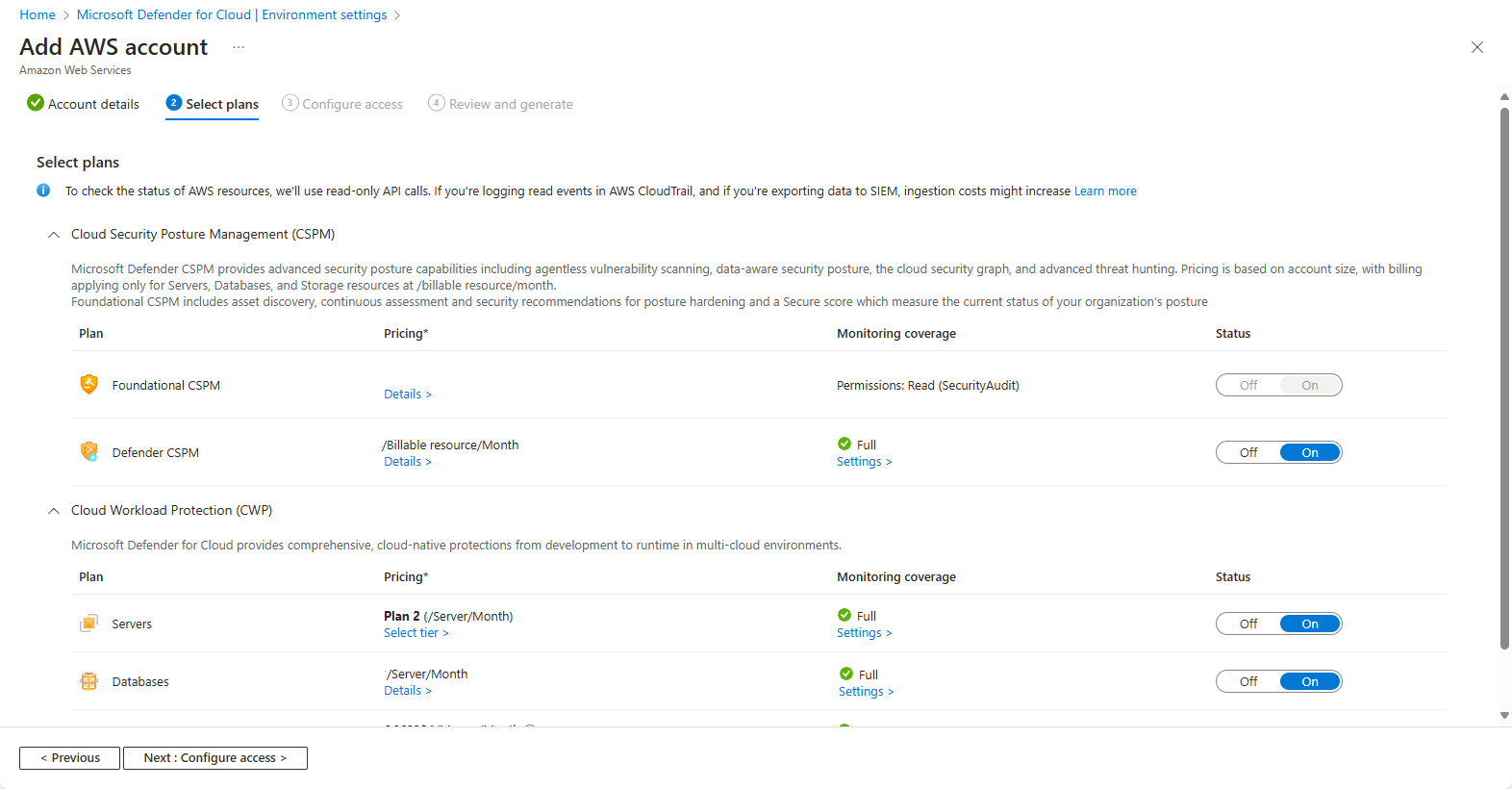Click the scrollbar up arrow
The image size is (1512, 789).
(1504, 96)
